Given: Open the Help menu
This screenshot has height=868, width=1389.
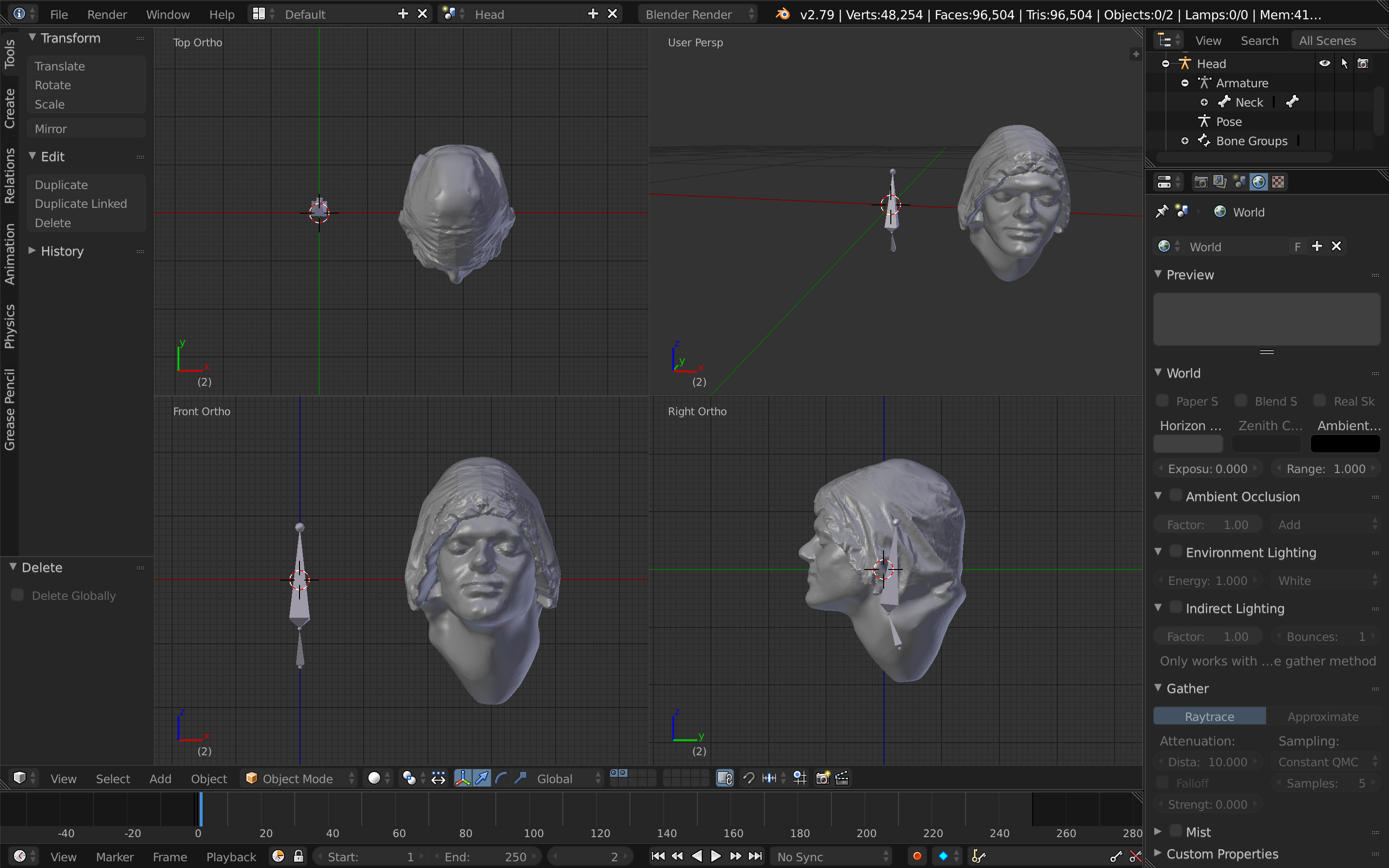Looking at the screenshot, I should pyautogui.click(x=221, y=14).
